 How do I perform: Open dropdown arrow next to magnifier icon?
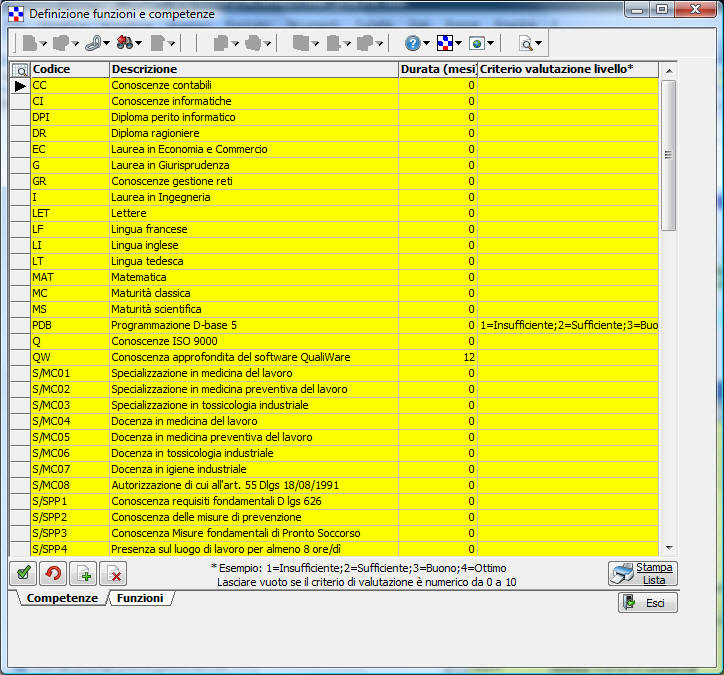[x=539, y=44]
